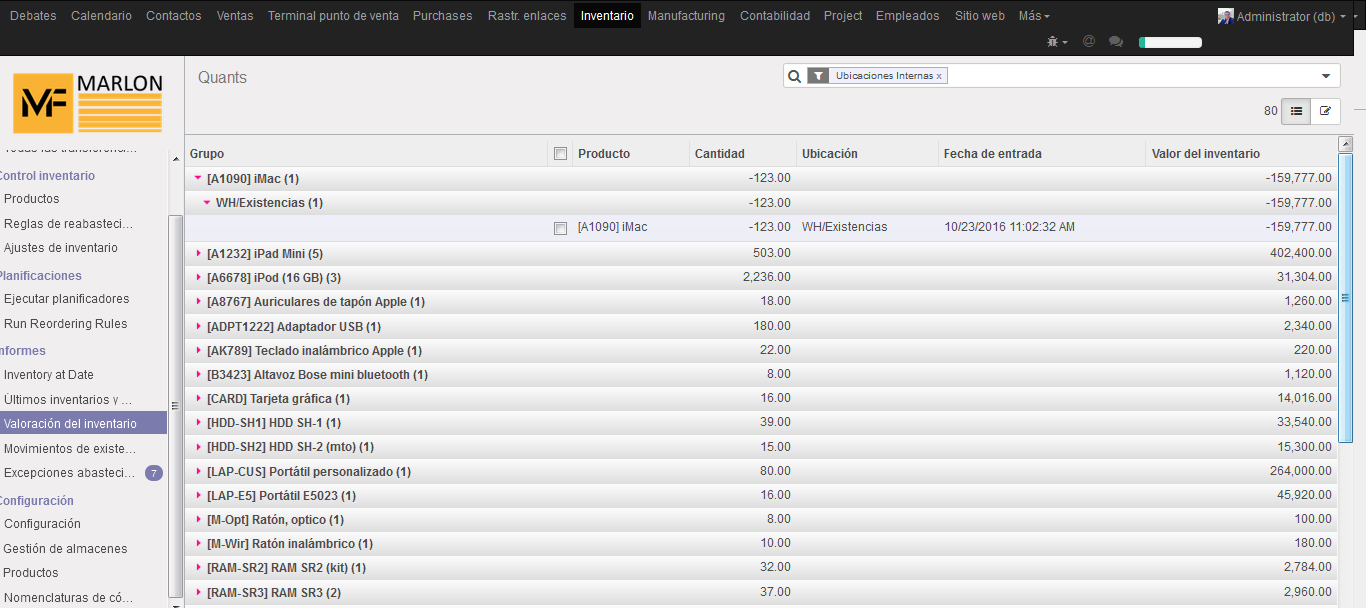This screenshot has height=608, width=1366.
Task: Click the @ mentions icon
Action: click(x=1088, y=42)
